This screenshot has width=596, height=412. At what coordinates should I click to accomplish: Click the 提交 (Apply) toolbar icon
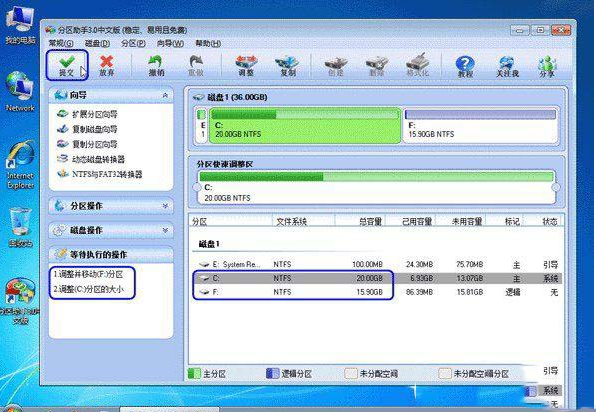67,65
